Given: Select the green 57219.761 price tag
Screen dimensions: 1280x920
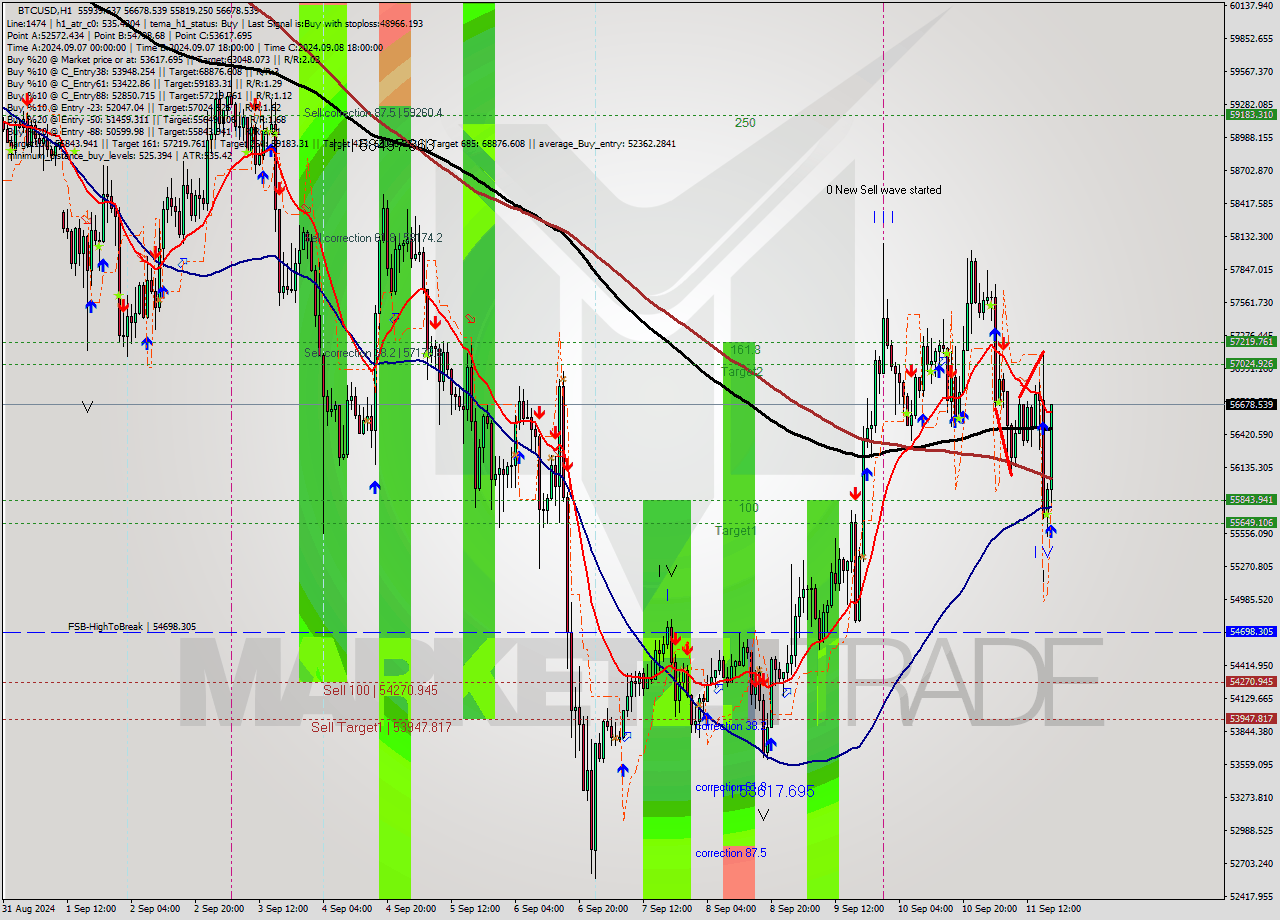Looking at the screenshot, I should click(x=1250, y=342).
